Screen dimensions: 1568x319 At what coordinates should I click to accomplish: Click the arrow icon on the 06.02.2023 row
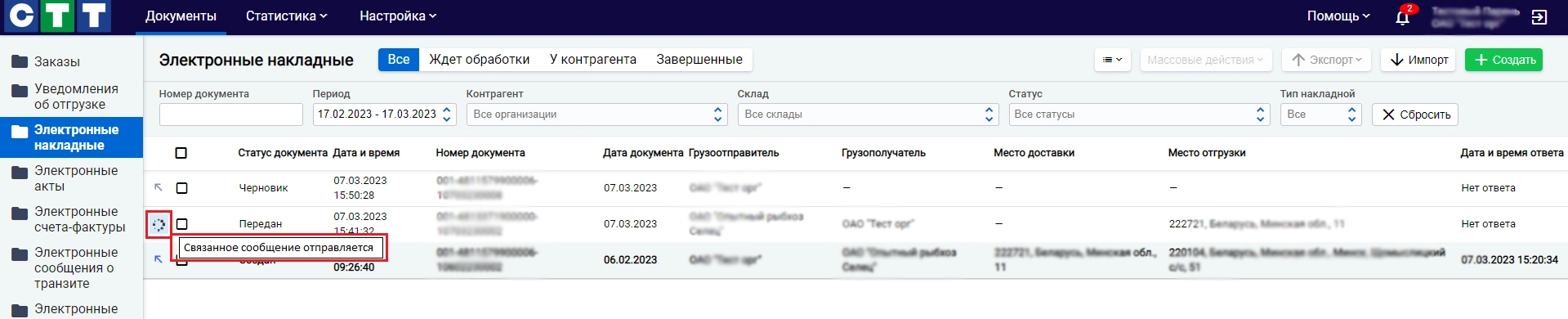coord(159,259)
